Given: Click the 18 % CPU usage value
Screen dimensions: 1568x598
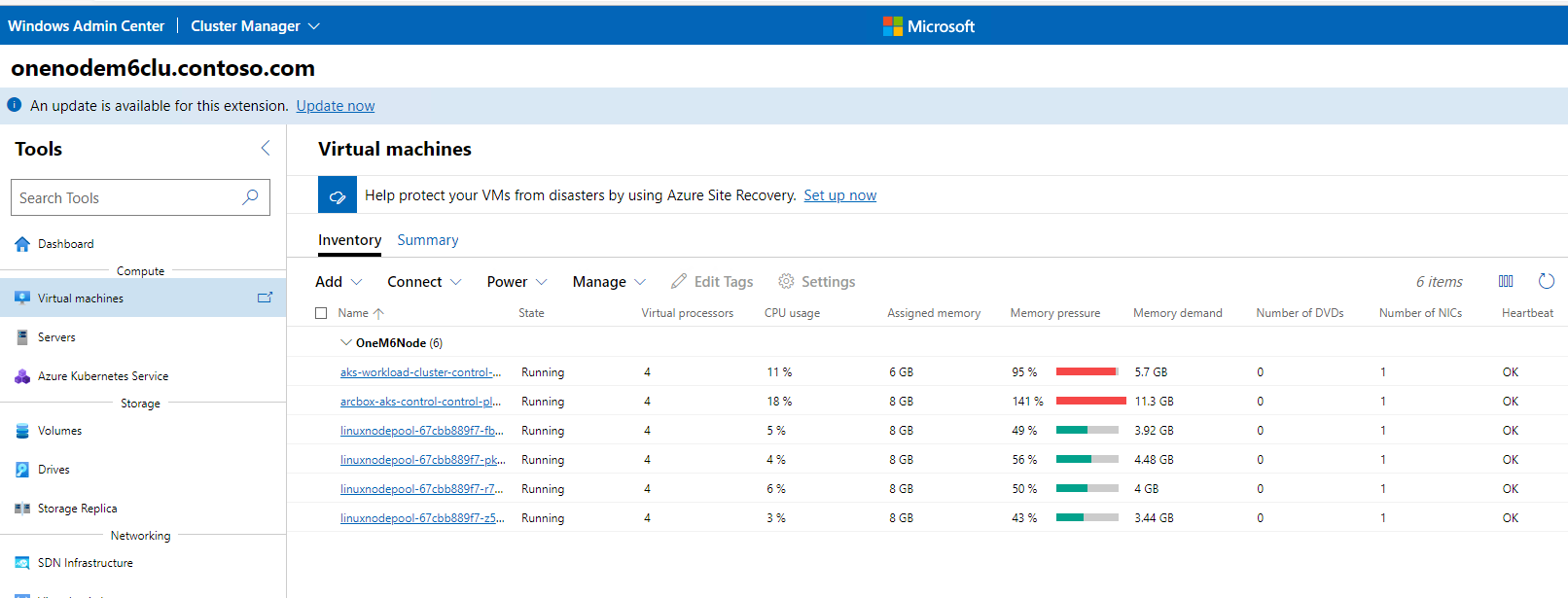Looking at the screenshot, I should click(779, 402).
